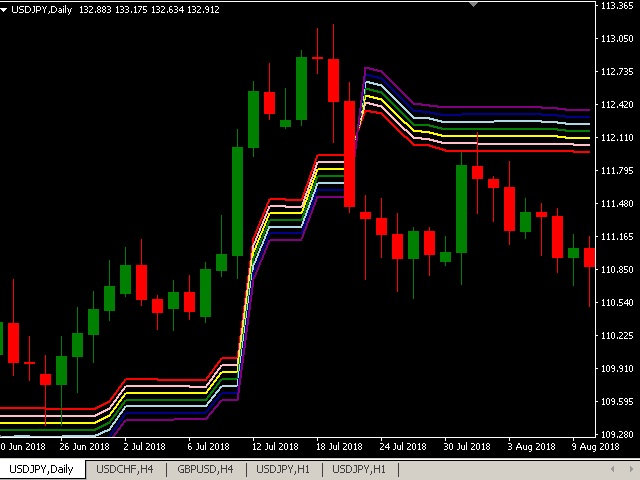Click the 110.225 price scale label

click(617, 336)
